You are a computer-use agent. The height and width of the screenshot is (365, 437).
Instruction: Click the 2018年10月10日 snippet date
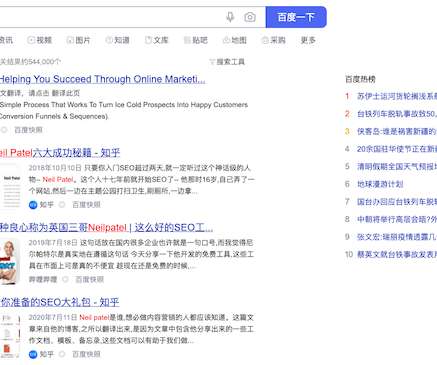[x=55, y=168]
